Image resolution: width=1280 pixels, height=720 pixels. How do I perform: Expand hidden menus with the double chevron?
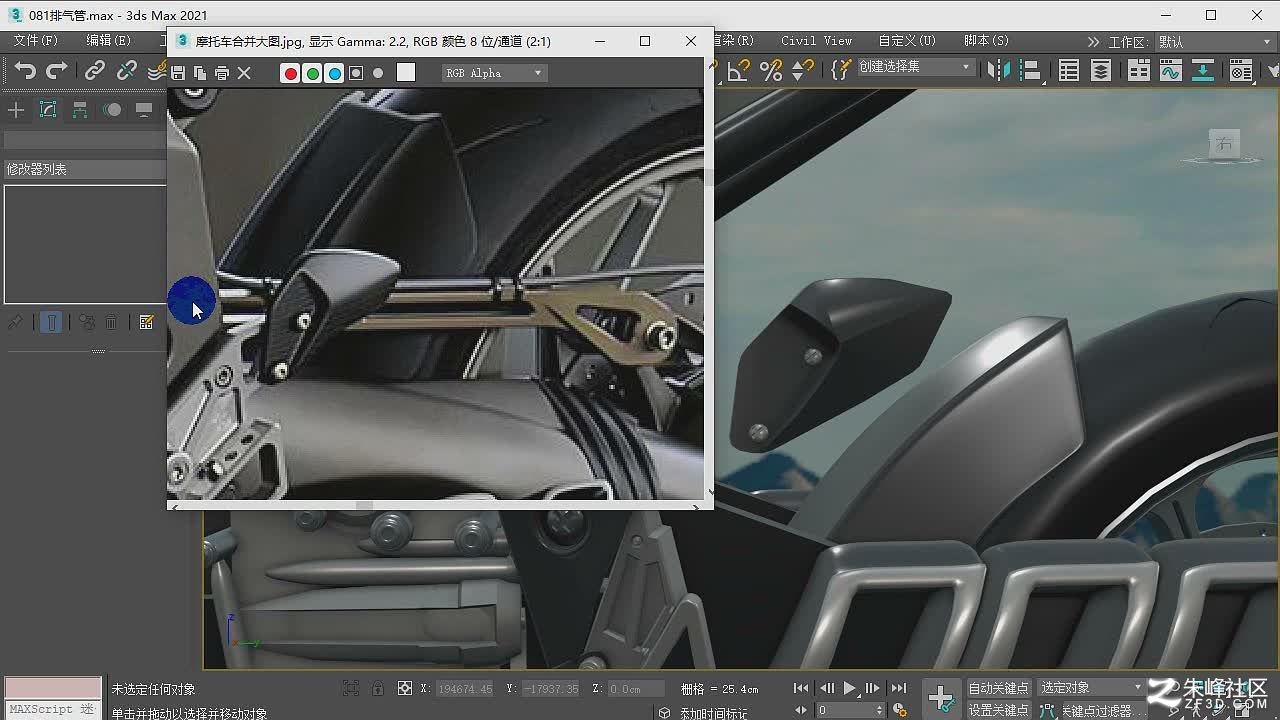click(x=1093, y=42)
